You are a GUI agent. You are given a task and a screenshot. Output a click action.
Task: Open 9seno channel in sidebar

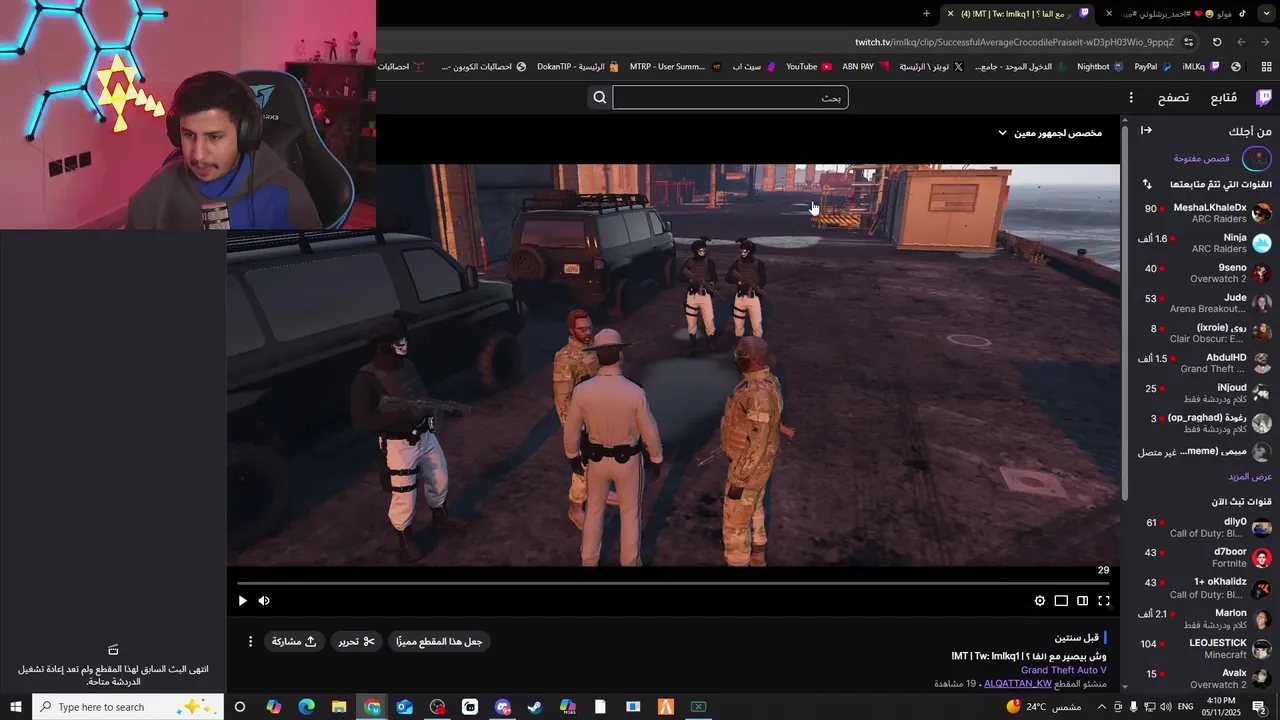1206,273
